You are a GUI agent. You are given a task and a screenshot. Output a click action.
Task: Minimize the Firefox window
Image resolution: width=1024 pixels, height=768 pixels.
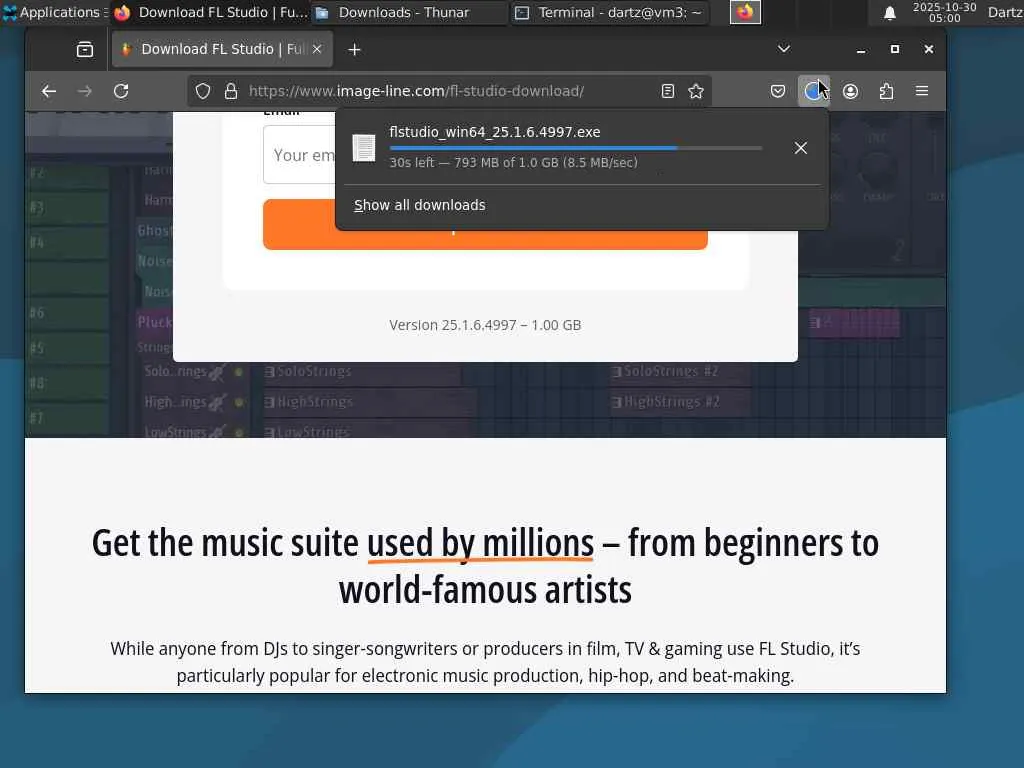(861, 50)
